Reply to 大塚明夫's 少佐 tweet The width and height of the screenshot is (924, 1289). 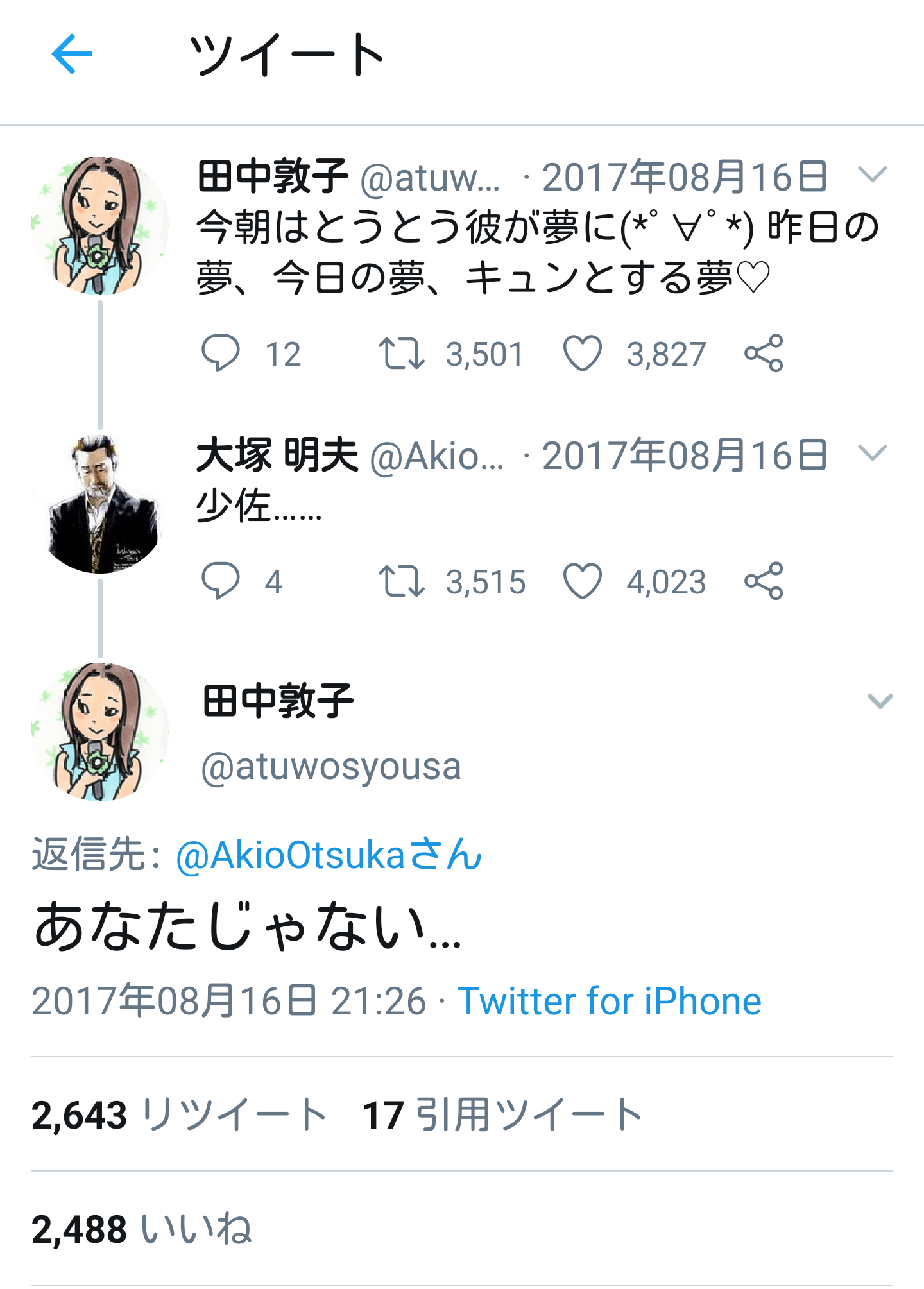[220, 581]
